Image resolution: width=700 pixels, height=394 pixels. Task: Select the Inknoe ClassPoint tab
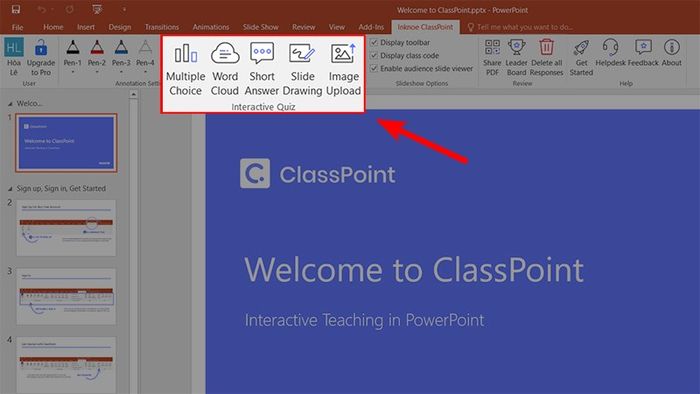pyautogui.click(x=425, y=27)
